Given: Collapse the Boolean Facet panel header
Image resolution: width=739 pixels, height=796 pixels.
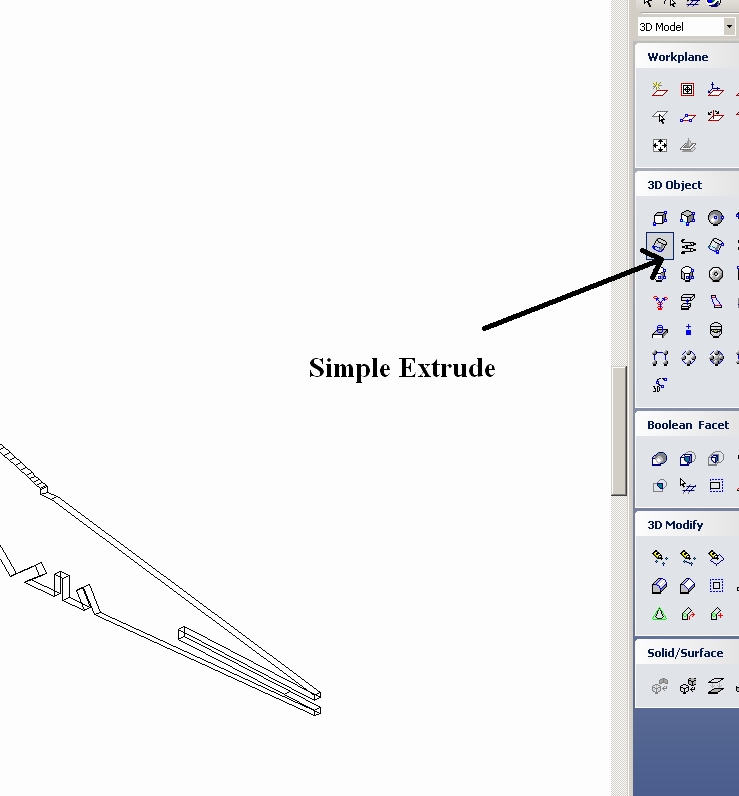Looking at the screenshot, I should (x=688, y=425).
